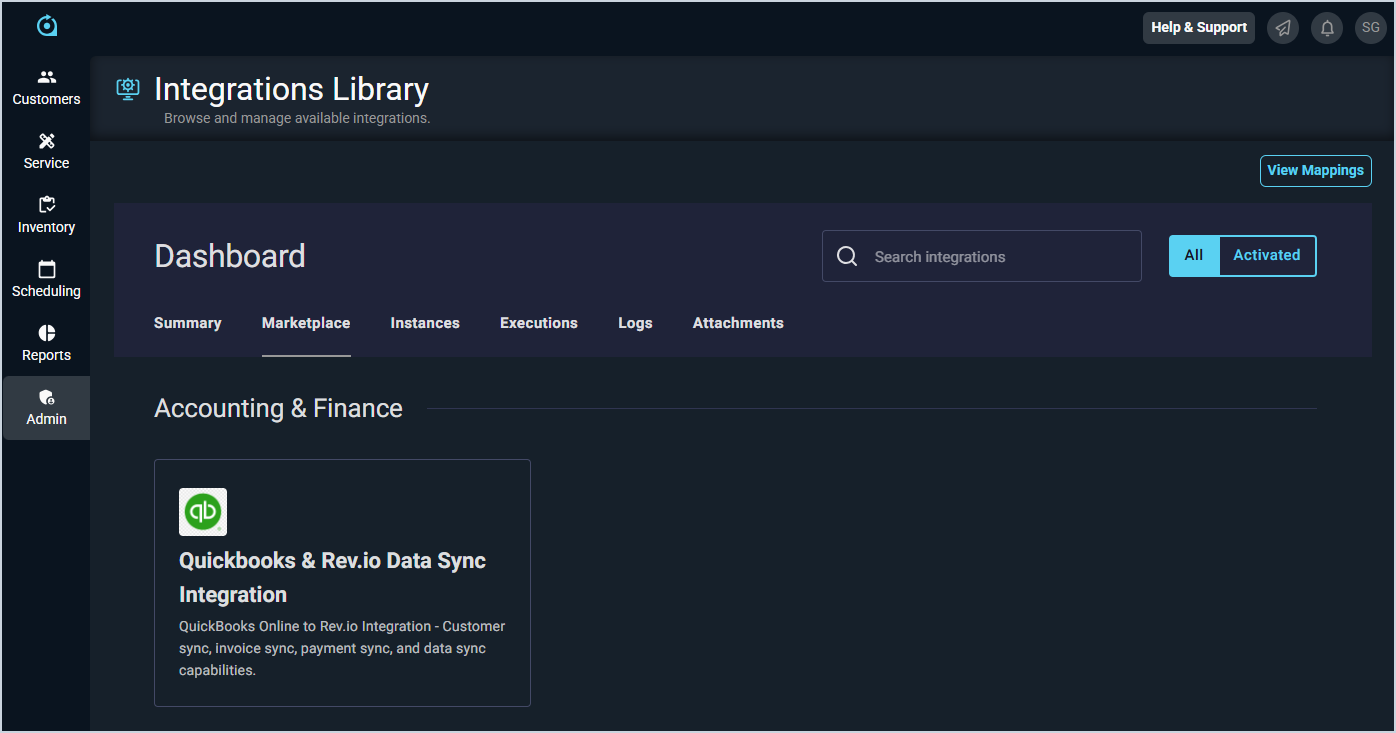Screen dimensions: 1396x733
Task: Click the QuickBooks logo icon
Action: [x=203, y=512]
